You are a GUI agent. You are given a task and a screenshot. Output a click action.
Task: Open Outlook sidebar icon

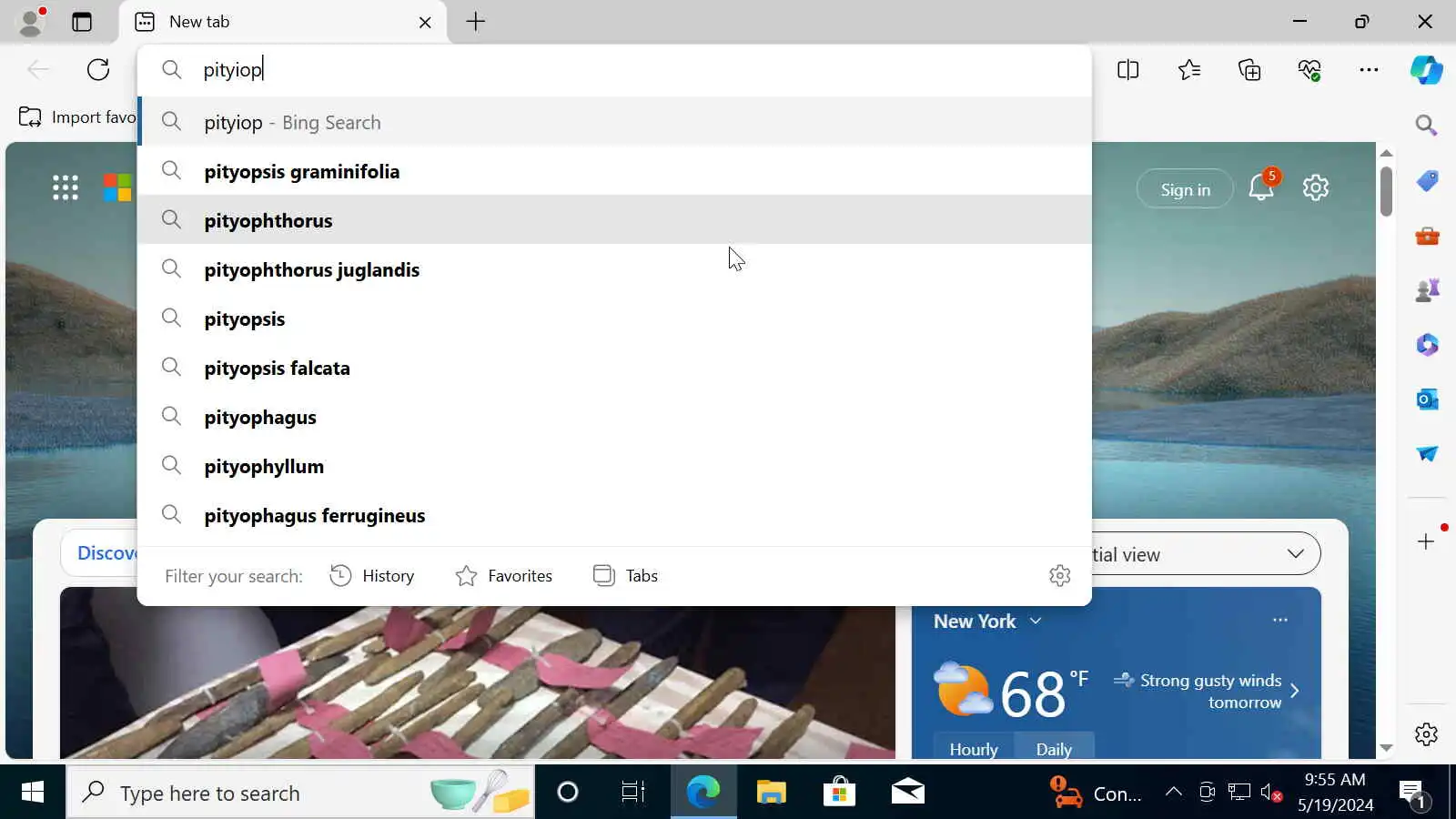tap(1427, 399)
